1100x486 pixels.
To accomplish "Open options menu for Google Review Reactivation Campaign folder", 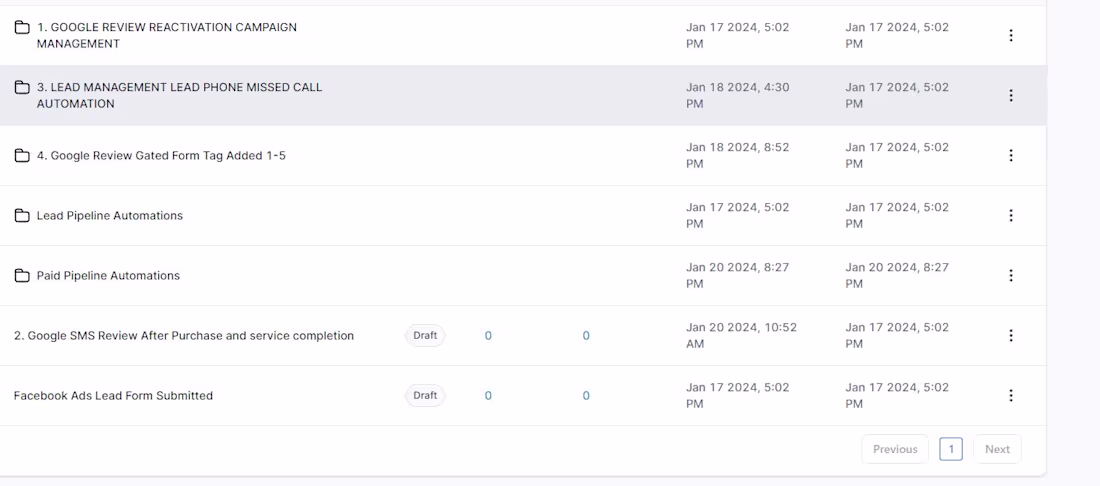I will tap(1011, 36).
